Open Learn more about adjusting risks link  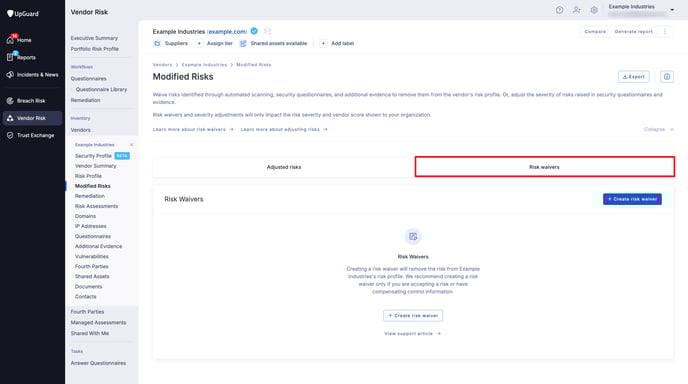tap(284, 129)
